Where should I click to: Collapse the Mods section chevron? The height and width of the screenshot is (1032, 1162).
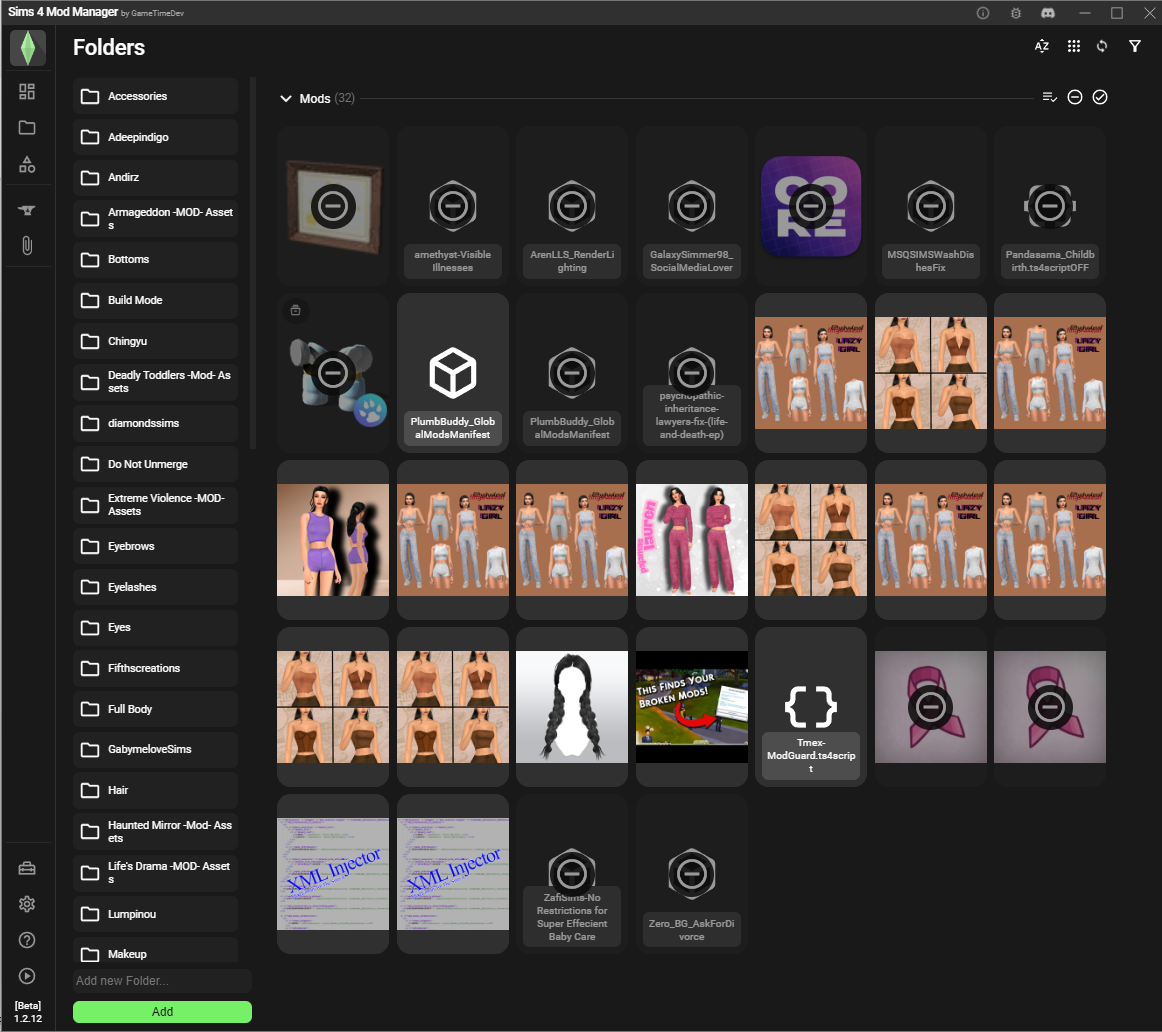285,98
